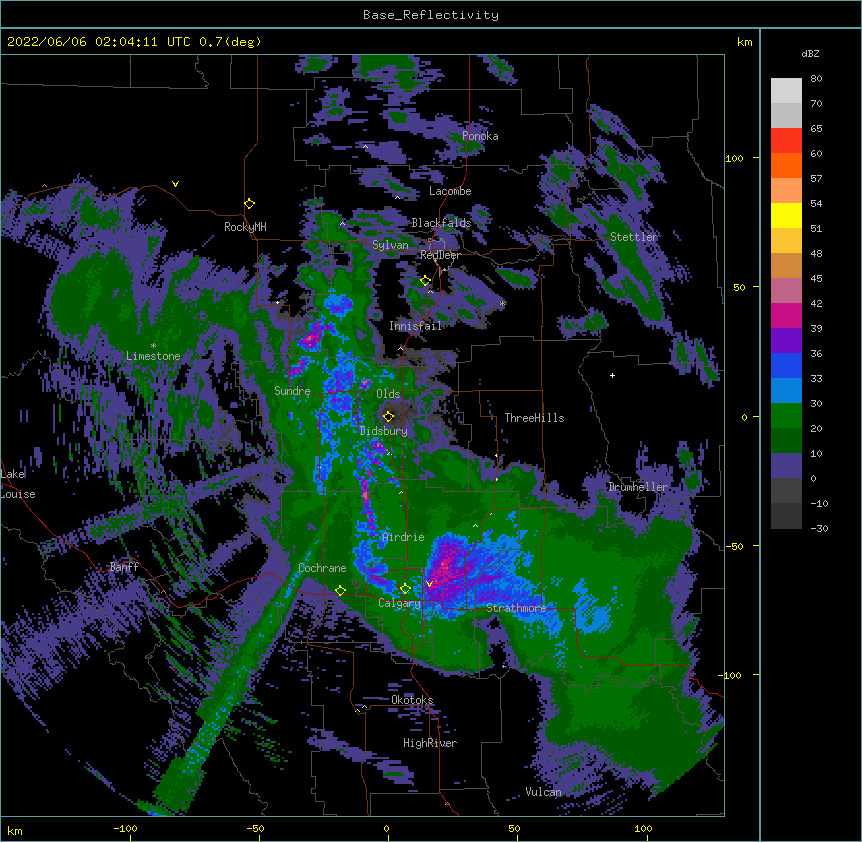Click the Banff label
862x842 pixels.
pyautogui.click(x=124, y=567)
